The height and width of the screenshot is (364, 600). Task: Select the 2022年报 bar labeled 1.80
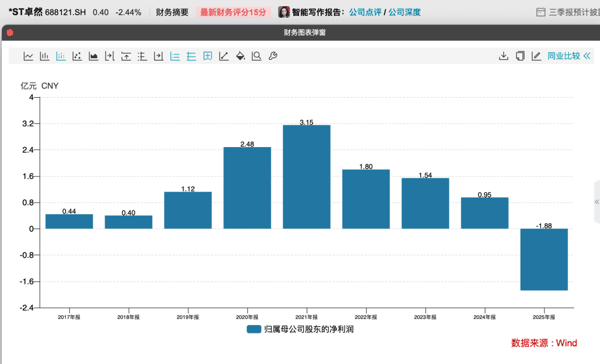366,199
